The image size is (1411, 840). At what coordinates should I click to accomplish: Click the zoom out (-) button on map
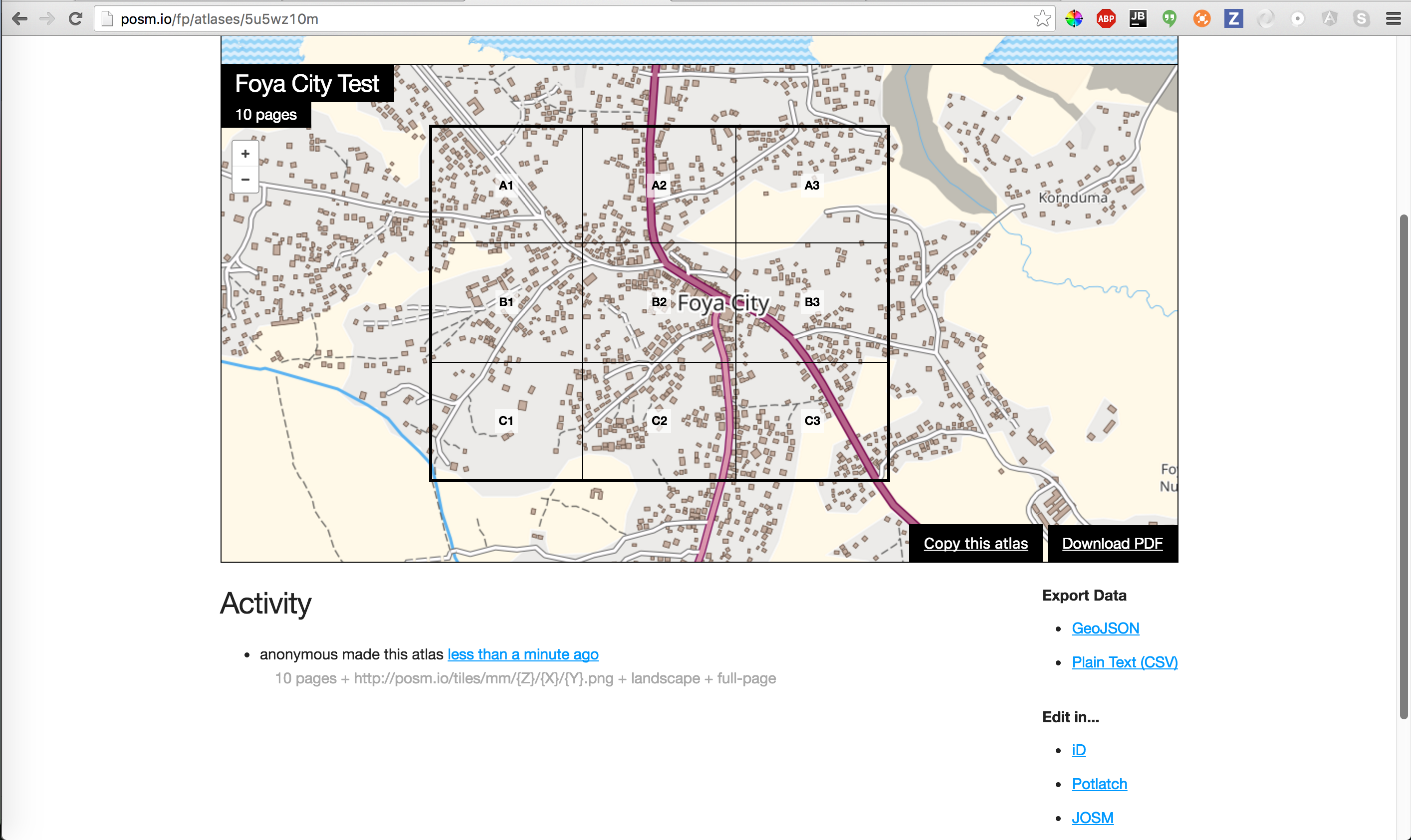pos(245,181)
